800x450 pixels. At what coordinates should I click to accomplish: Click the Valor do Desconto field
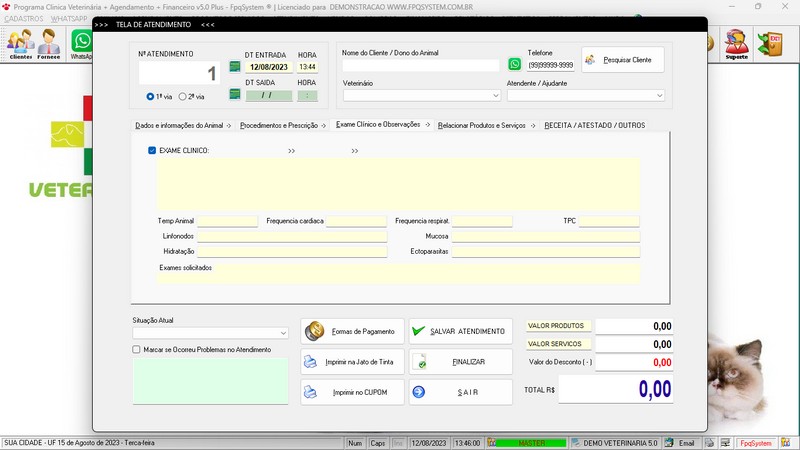(x=634, y=362)
